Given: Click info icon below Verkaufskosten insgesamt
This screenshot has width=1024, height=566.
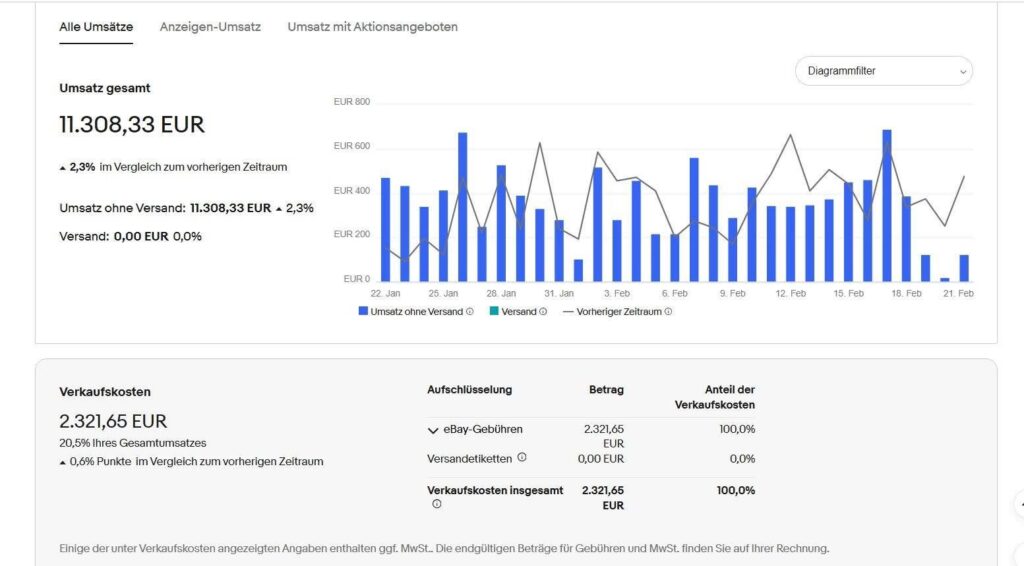Looking at the screenshot, I should [x=436, y=505].
